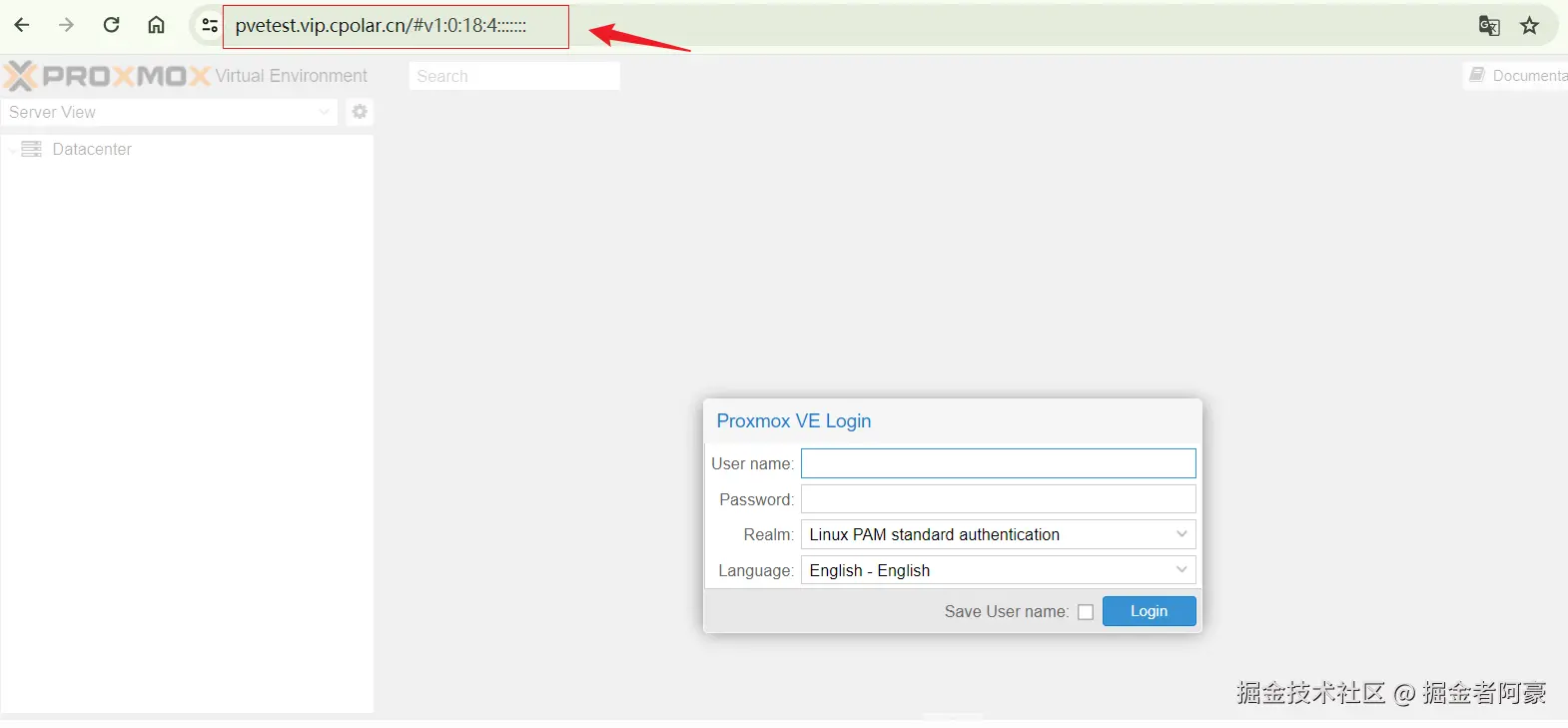Screen dimensions: 1568x728
Task: Open the Language dropdown arrow
Action: [1181, 570]
